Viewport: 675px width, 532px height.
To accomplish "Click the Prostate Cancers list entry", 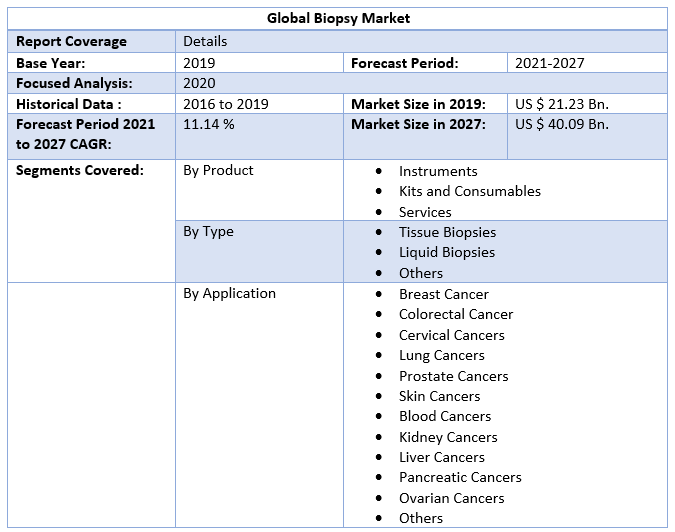I will tap(453, 376).
